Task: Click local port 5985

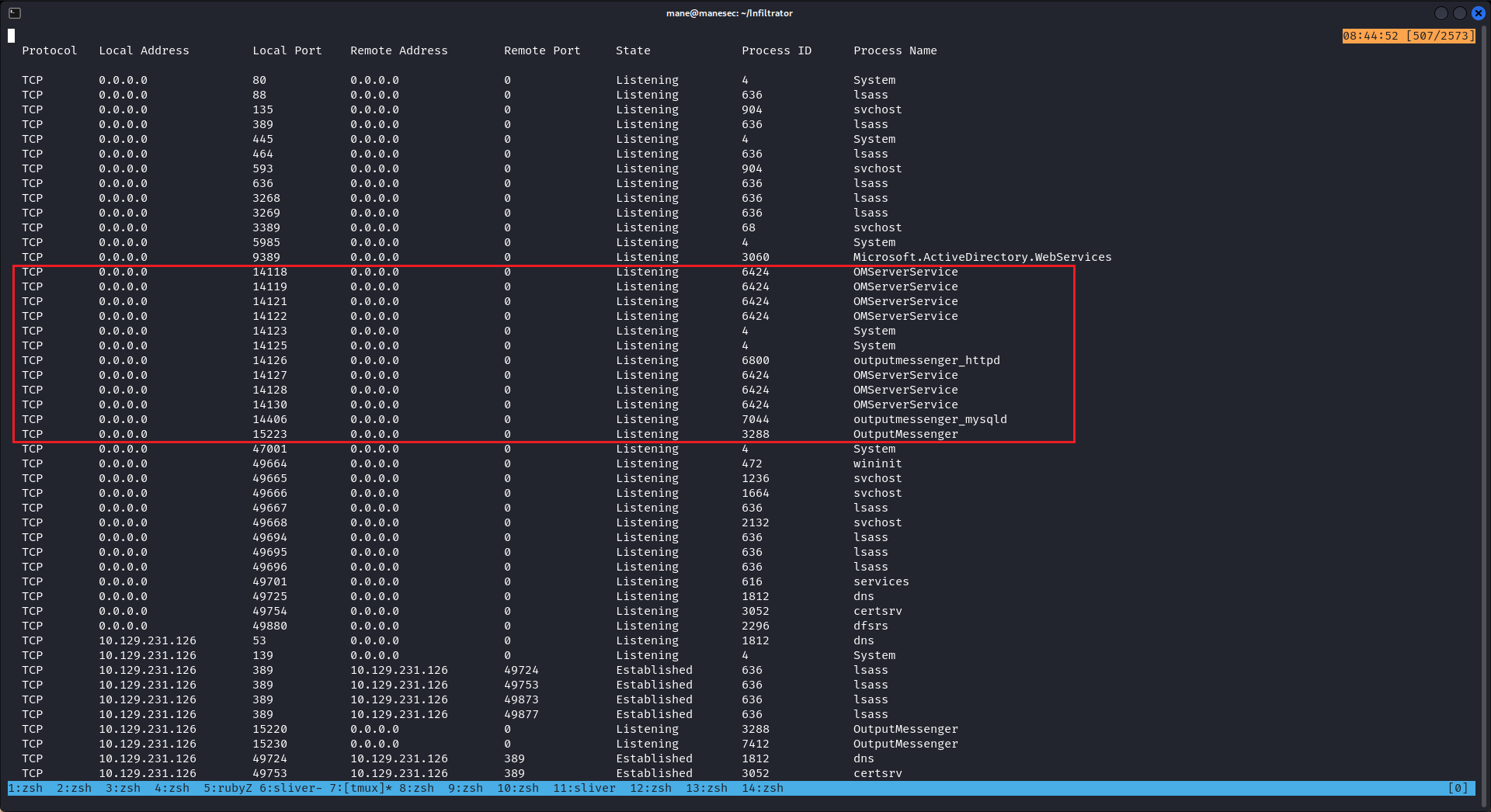Action: pos(266,242)
